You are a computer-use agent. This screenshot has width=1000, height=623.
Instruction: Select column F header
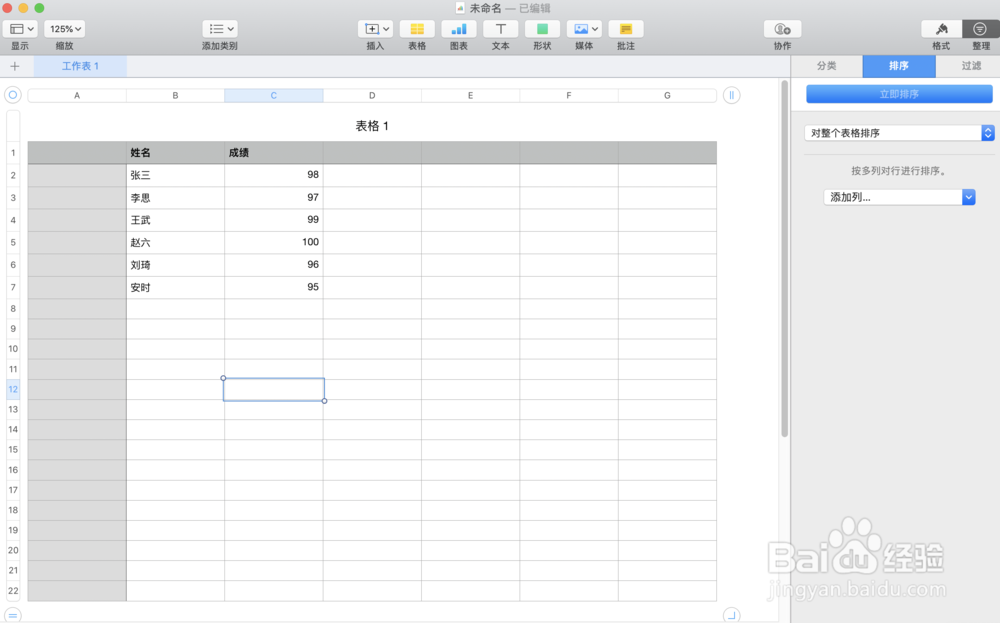tap(569, 95)
